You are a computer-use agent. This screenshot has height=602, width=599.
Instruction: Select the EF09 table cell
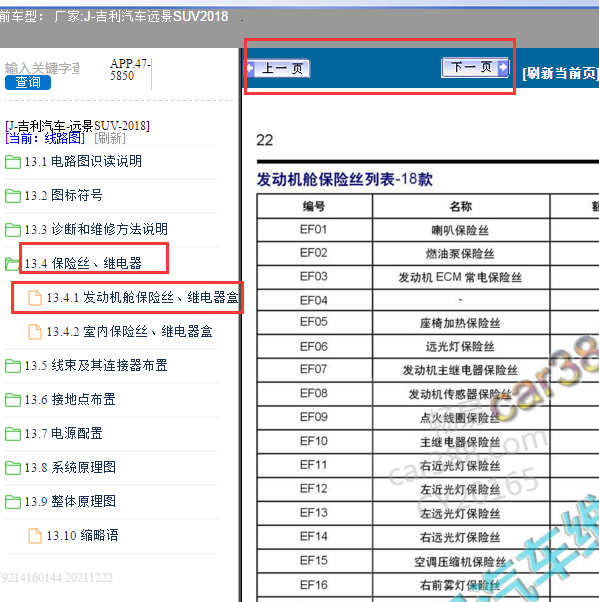(314, 417)
